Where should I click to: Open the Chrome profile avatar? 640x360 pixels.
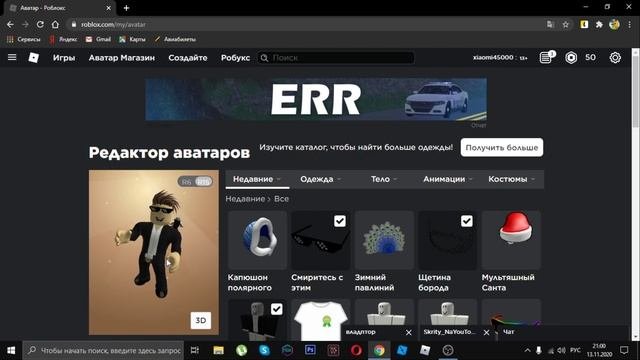[x=614, y=24]
